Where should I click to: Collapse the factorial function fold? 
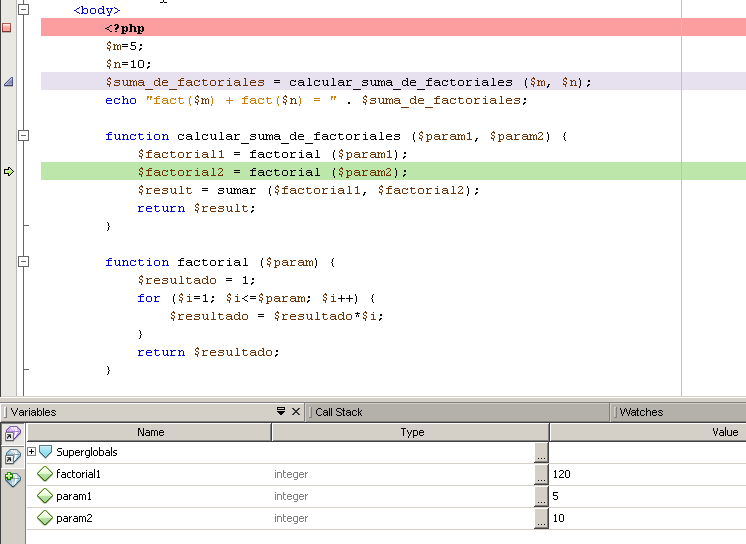[x=24, y=262]
